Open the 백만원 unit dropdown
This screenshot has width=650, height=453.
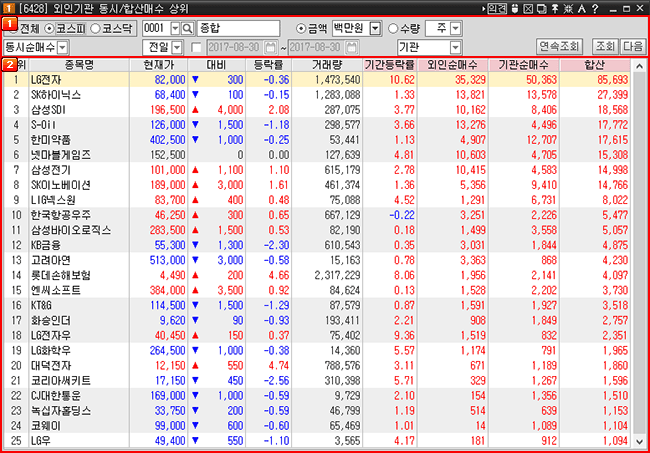tap(375, 29)
